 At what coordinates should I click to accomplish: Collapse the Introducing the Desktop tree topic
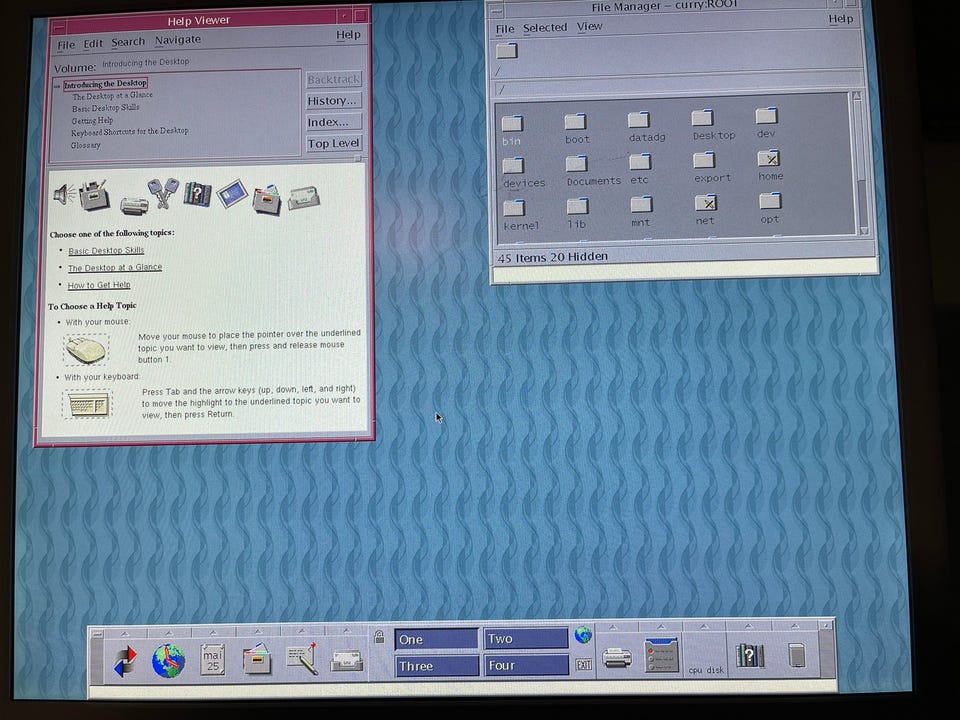(x=57, y=85)
